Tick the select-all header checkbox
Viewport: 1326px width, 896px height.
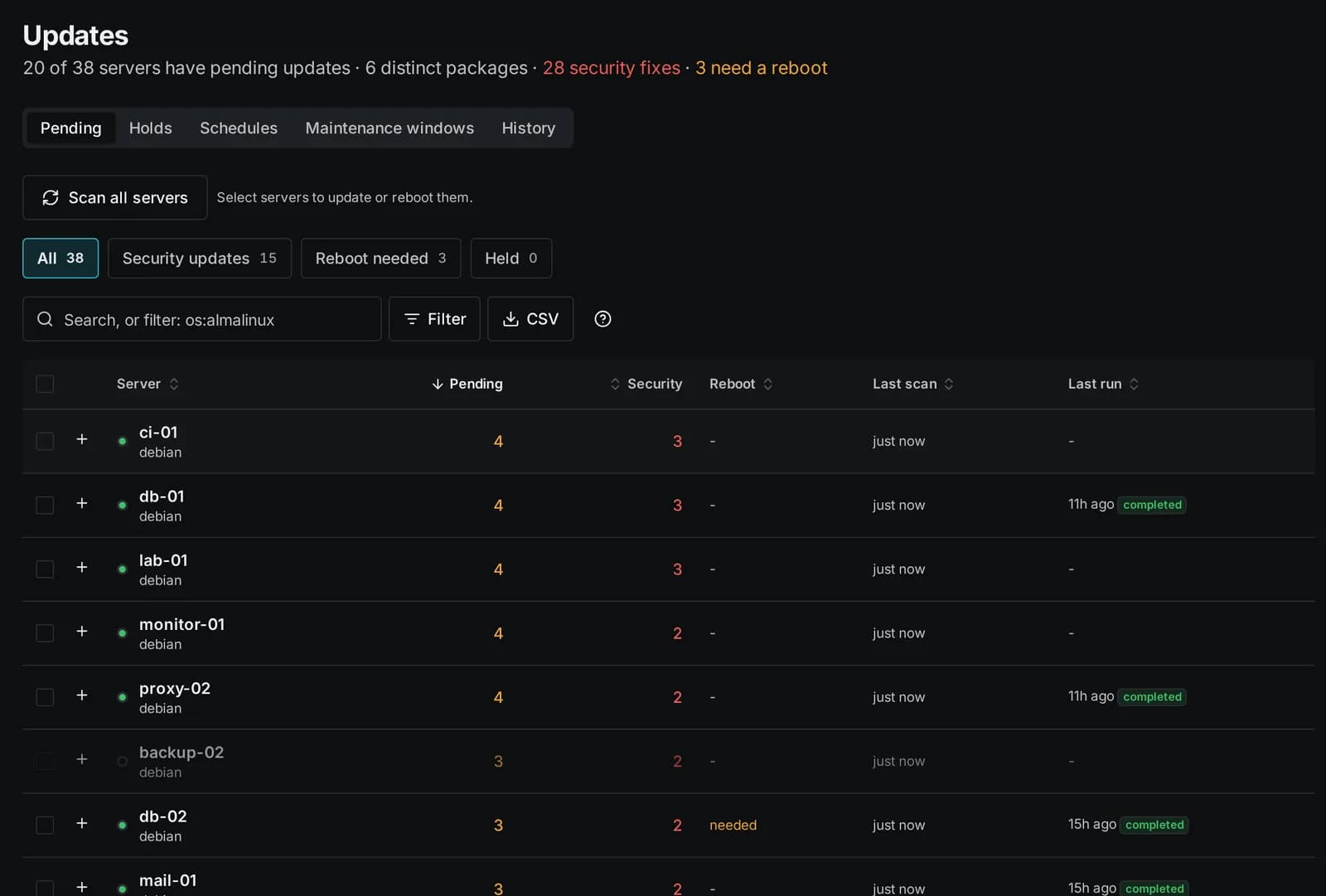(x=45, y=384)
